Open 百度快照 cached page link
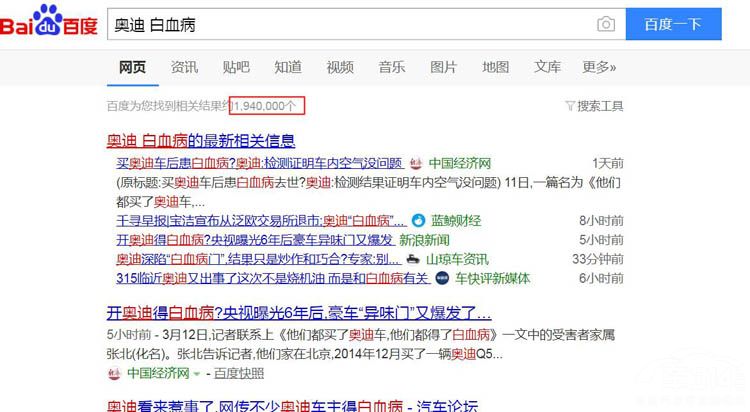 pyautogui.click(x=239, y=374)
